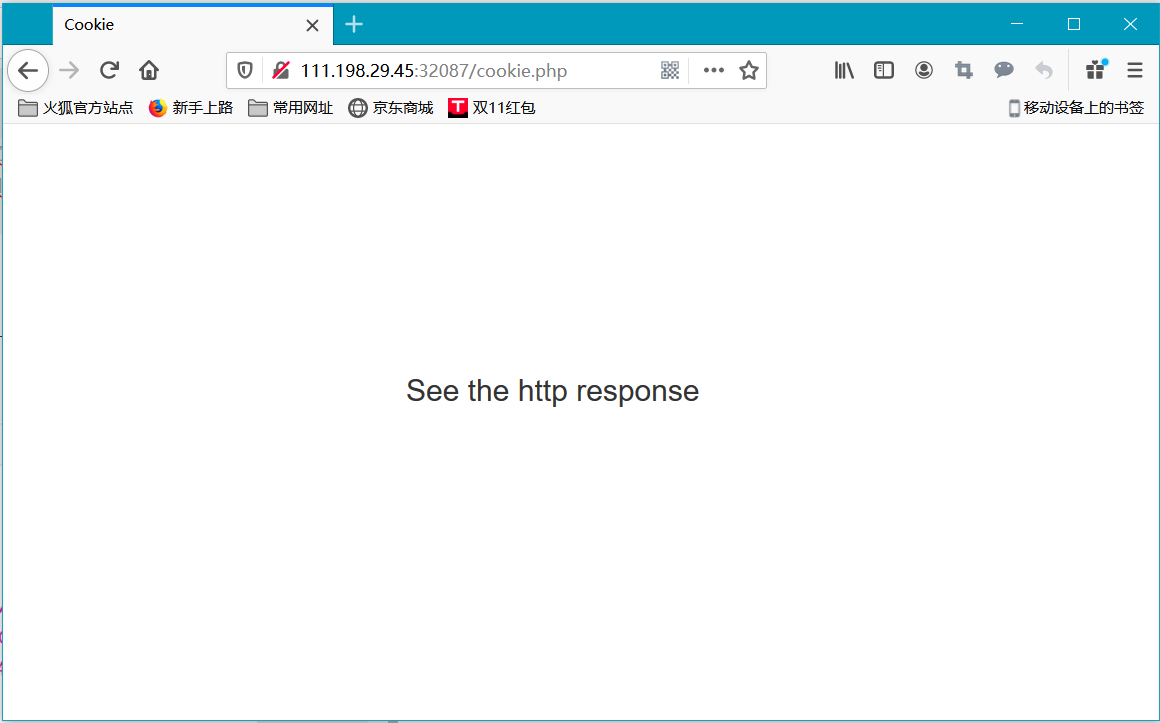Click the 'See the http response' text
Screen dimensions: 1160x723
pos(553,391)
